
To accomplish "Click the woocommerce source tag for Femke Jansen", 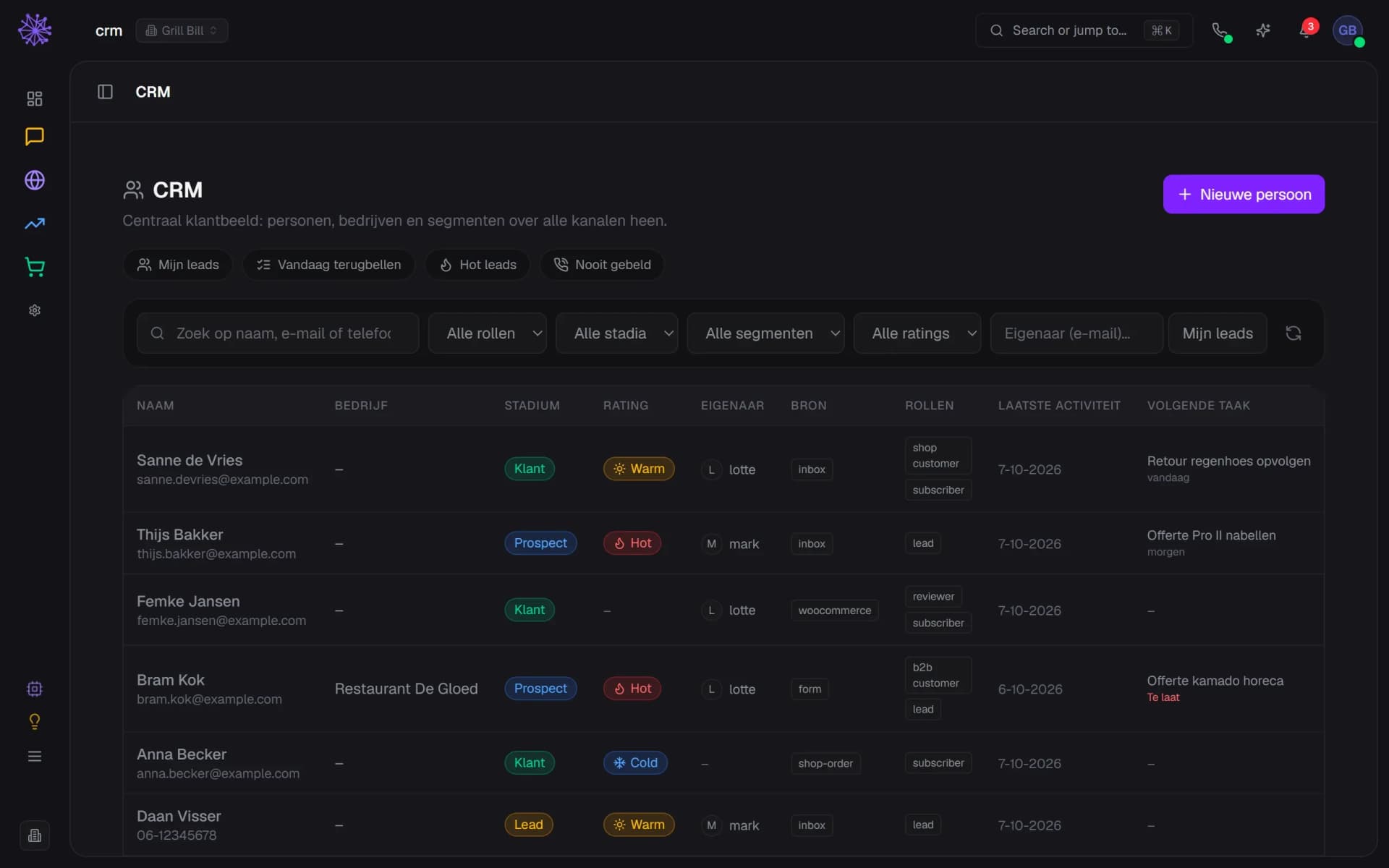I will [x=834, y=610].
